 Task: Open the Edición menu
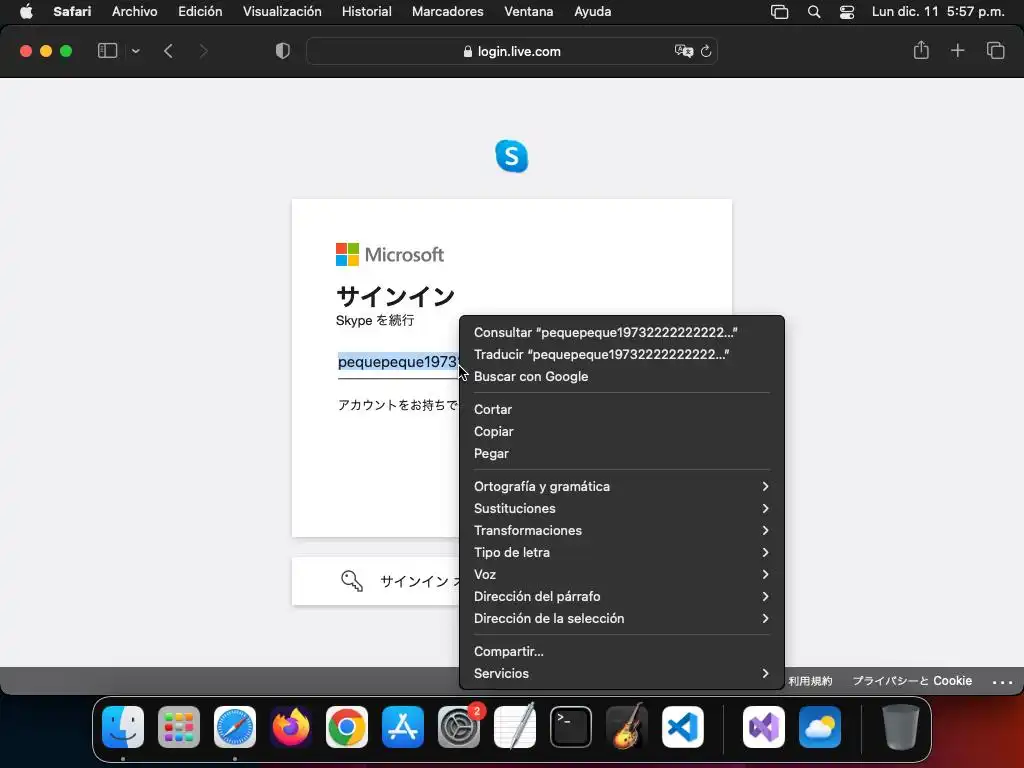200,11
